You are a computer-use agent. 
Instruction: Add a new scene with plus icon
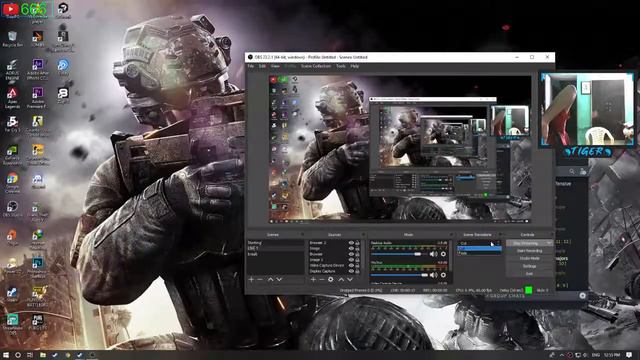point(251,280)
